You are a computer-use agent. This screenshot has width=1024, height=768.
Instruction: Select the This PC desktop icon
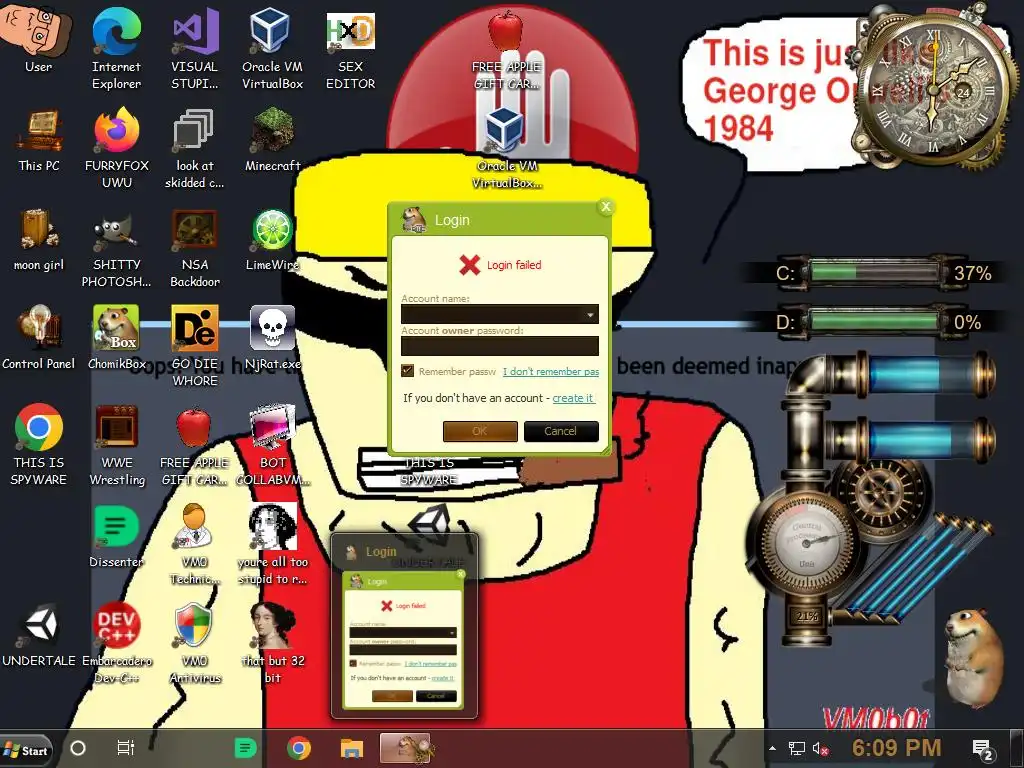click(39, 140)
